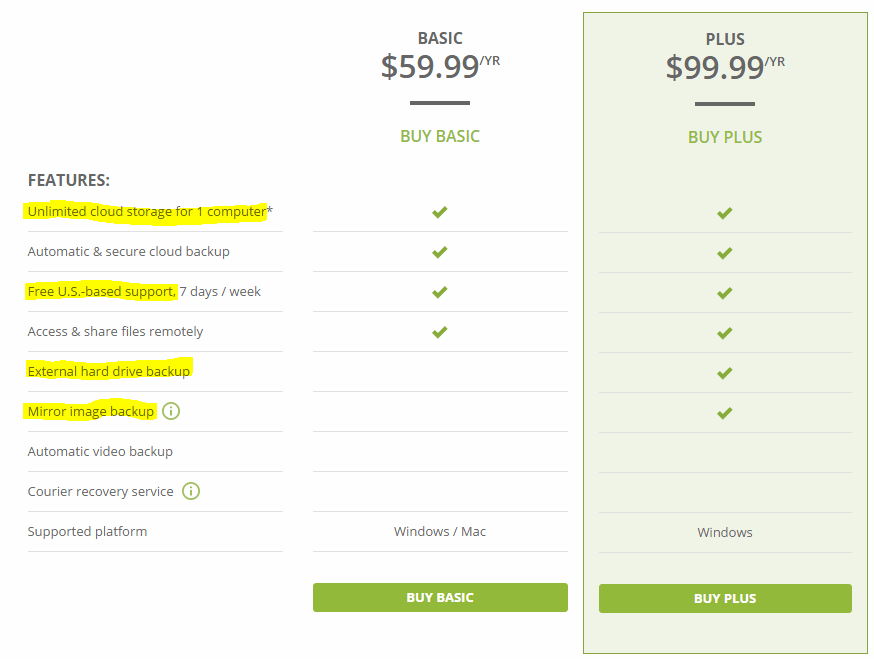The image size is (874, 659).
Task: Click the info icon beside Courier recovery service
Action: pyautogui.click(x=190, y=491)
